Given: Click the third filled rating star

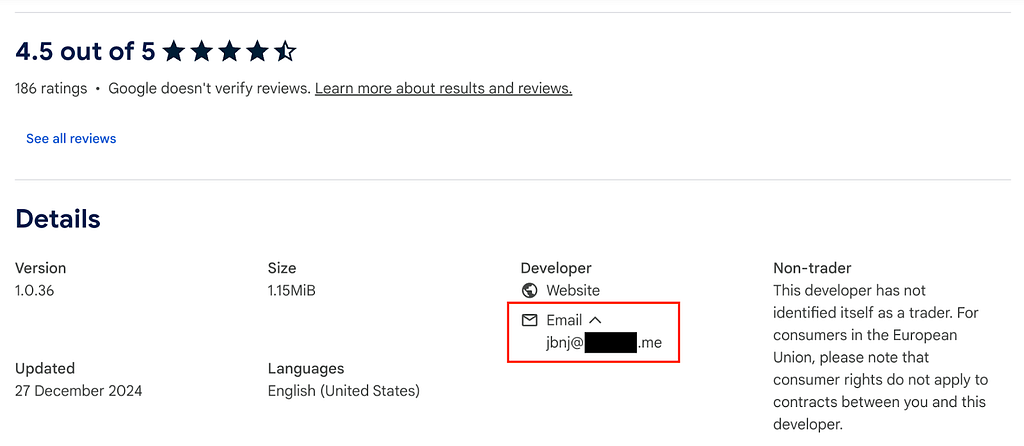Looking at the screenshot, I should 229,51.
